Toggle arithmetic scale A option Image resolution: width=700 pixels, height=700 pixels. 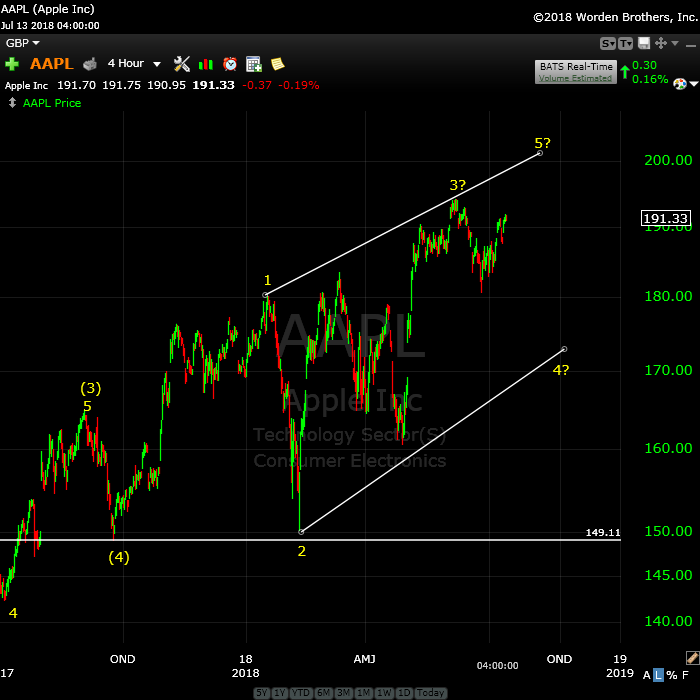tap(646, 675)
